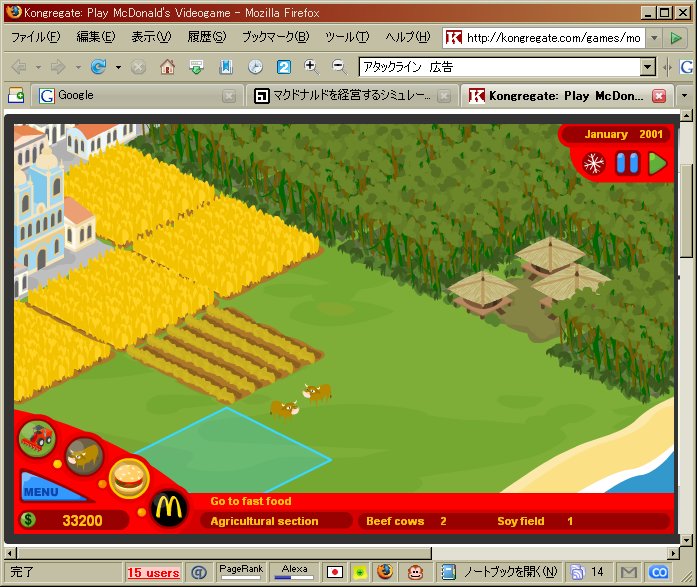Viewport: 697px width, 587px height.
Task: Click the spiral icon beside 15 users
Action: pos(198,573)
